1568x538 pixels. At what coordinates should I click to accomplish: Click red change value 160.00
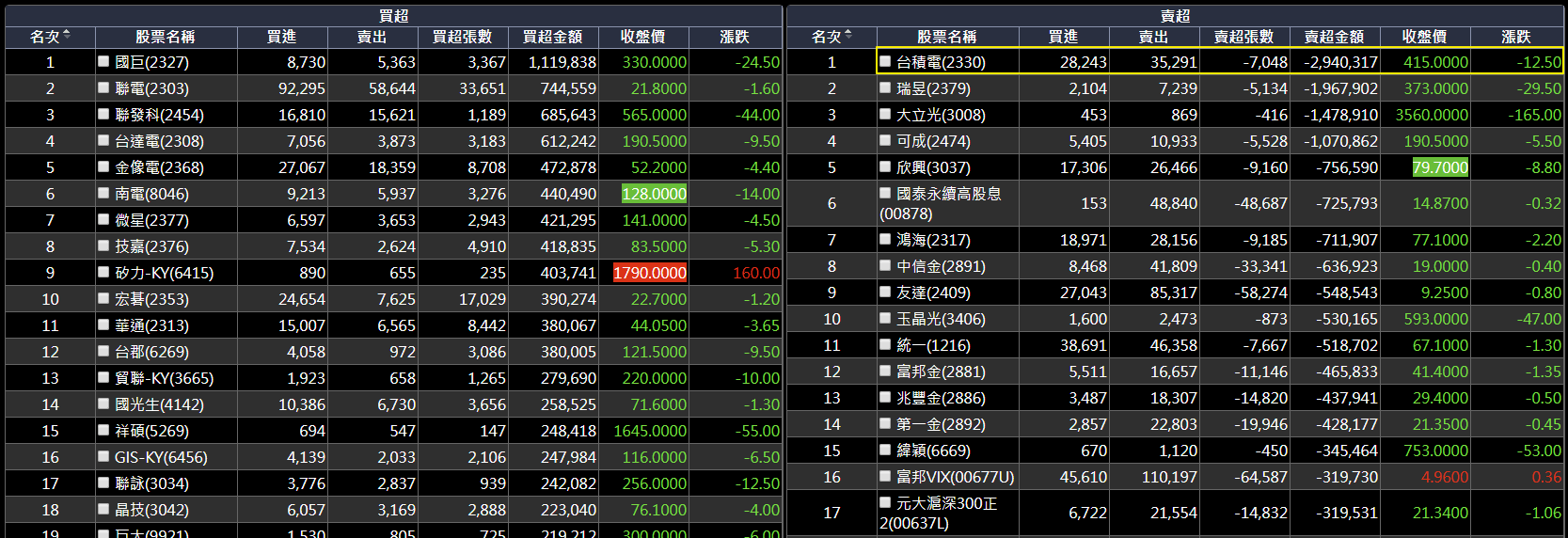(x=756, y=273)
